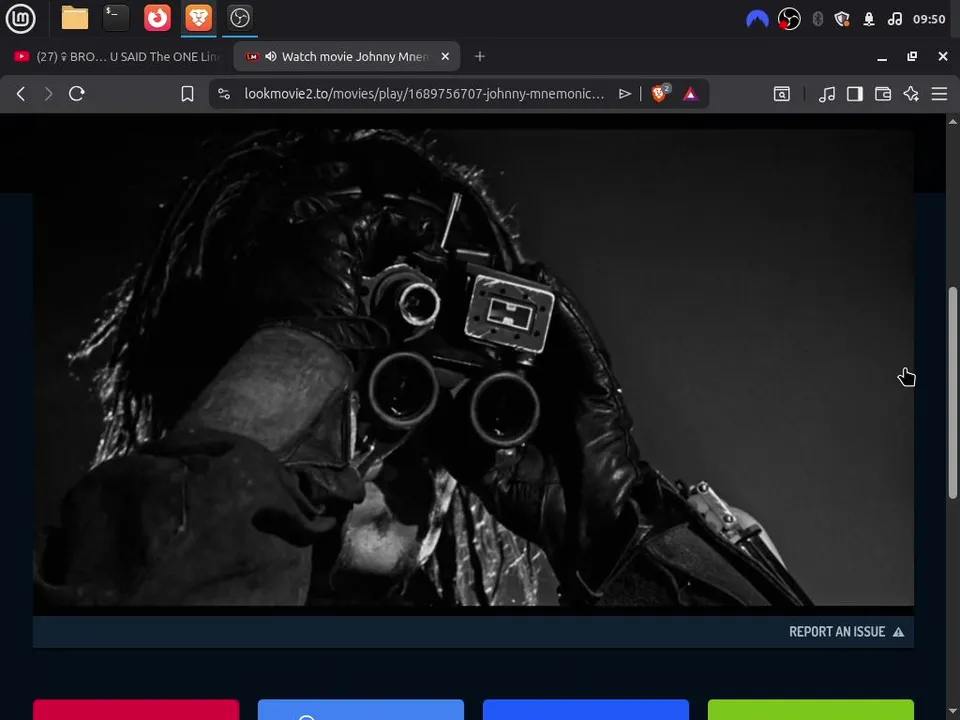Reload the current page
The height and width of the screenshot is (720, 960).
coord(77,94)
